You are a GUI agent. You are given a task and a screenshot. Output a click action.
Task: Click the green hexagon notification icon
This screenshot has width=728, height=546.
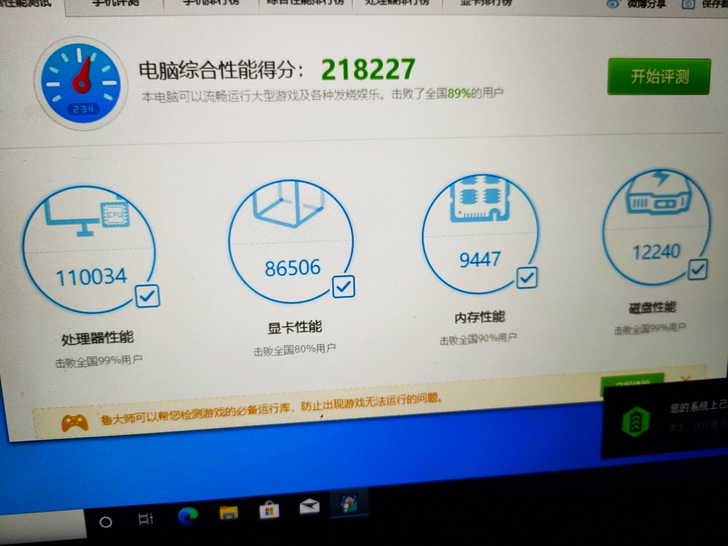(636, 422)
